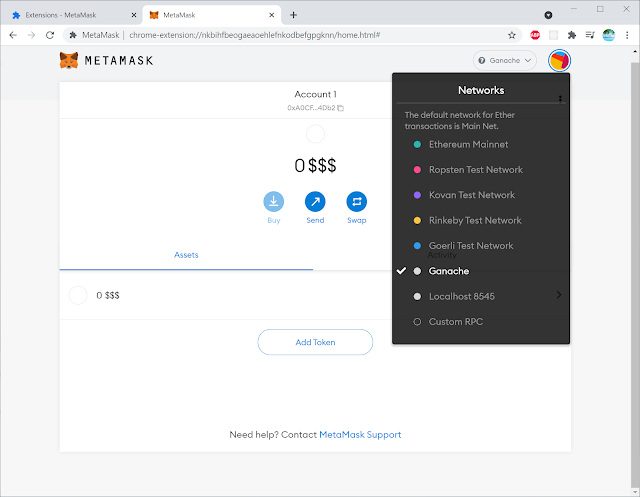The width and height of the screenshot is (640, 497).
Task: Select Ethereum Mainnet network
Action: (x=481, y=144)
